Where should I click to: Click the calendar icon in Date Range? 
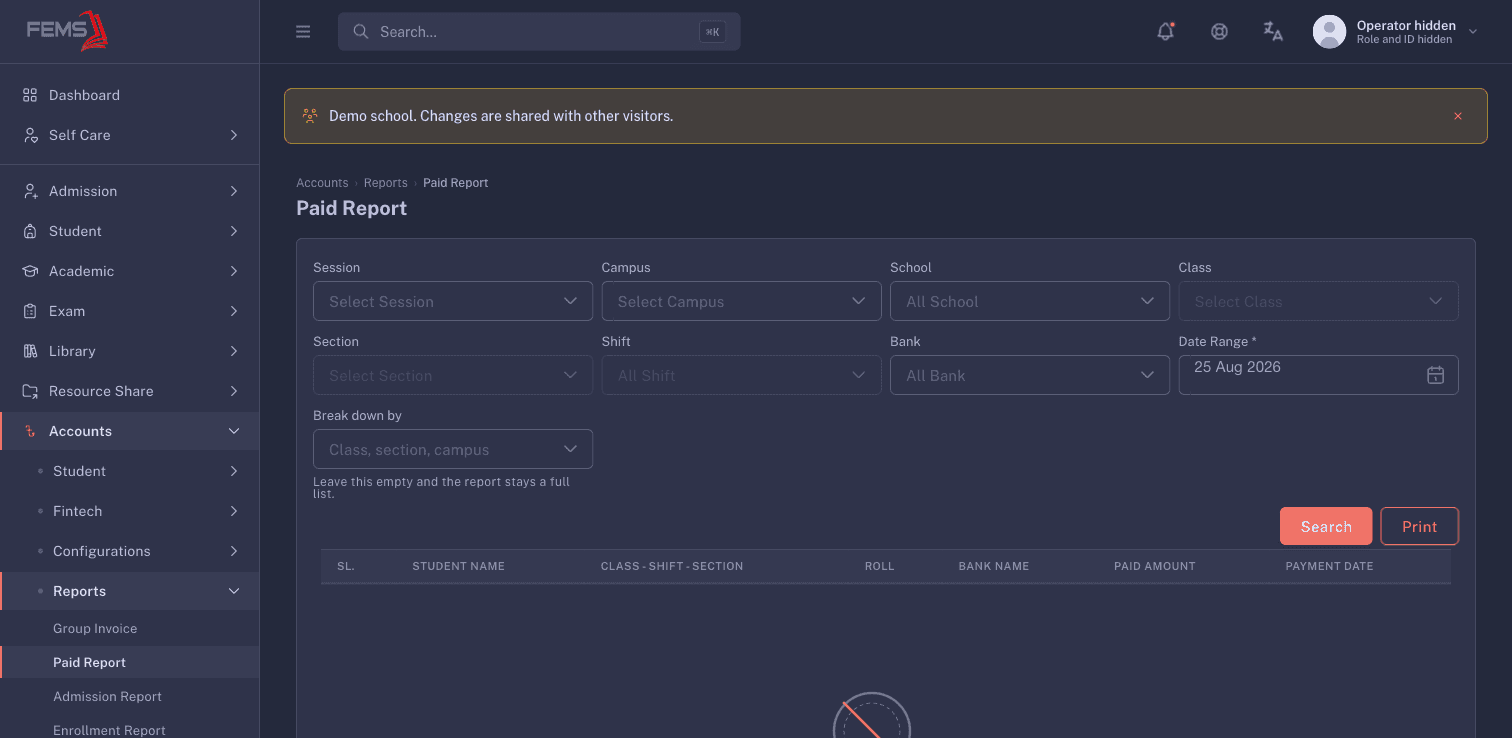tap(1435, 375)
